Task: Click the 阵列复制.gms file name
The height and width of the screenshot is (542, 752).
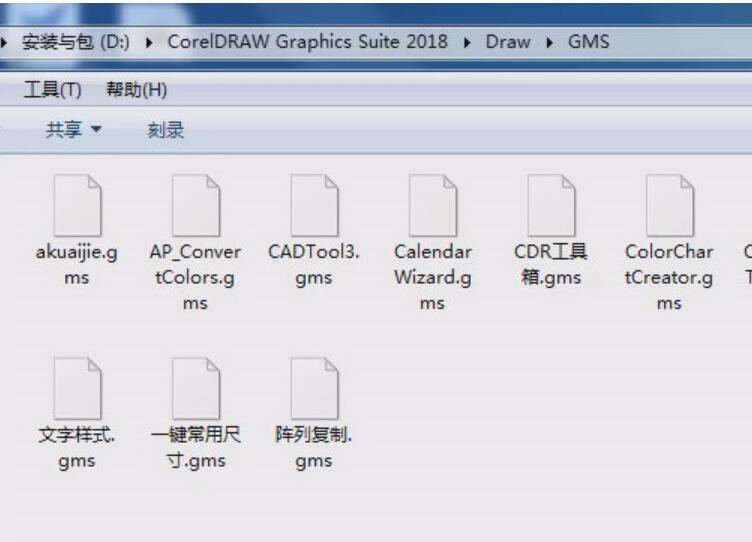Action: [x=314, y=448]
